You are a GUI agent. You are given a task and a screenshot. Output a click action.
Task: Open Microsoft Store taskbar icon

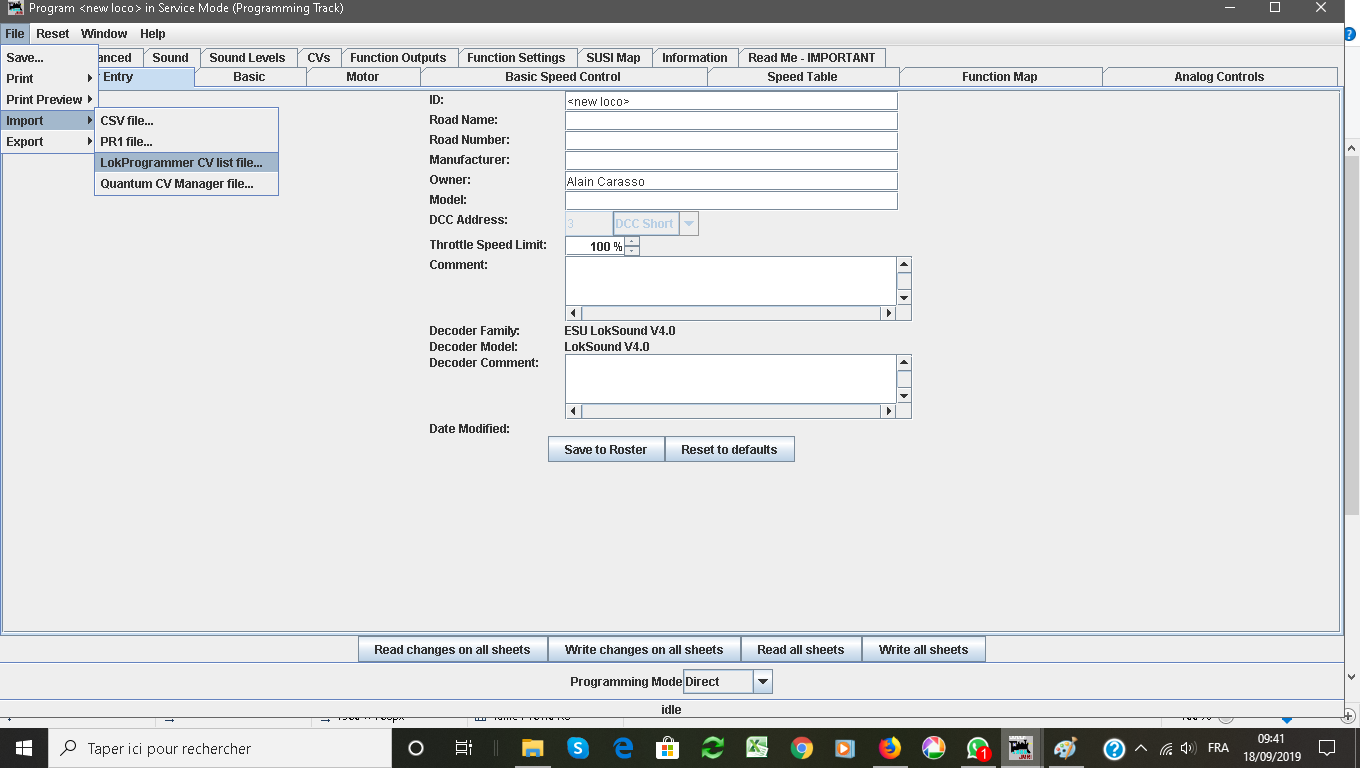(668, 748)
